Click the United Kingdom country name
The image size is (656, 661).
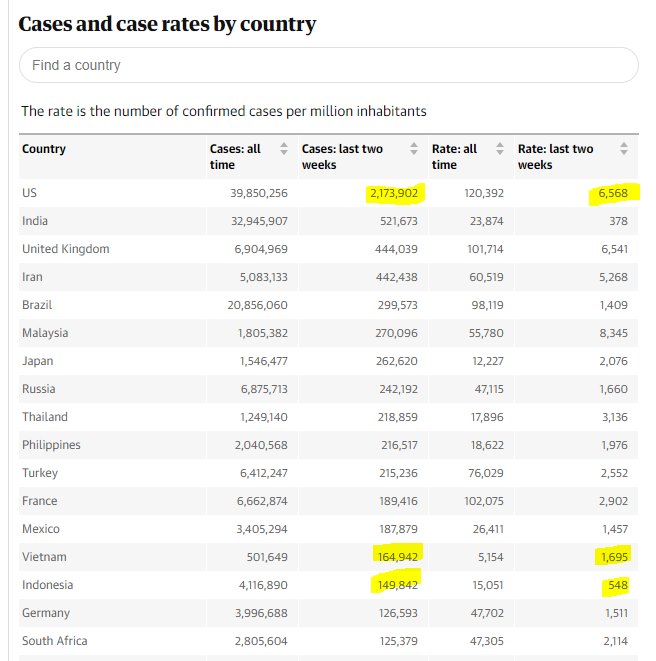pyautogui.click(x=66, y=249)
